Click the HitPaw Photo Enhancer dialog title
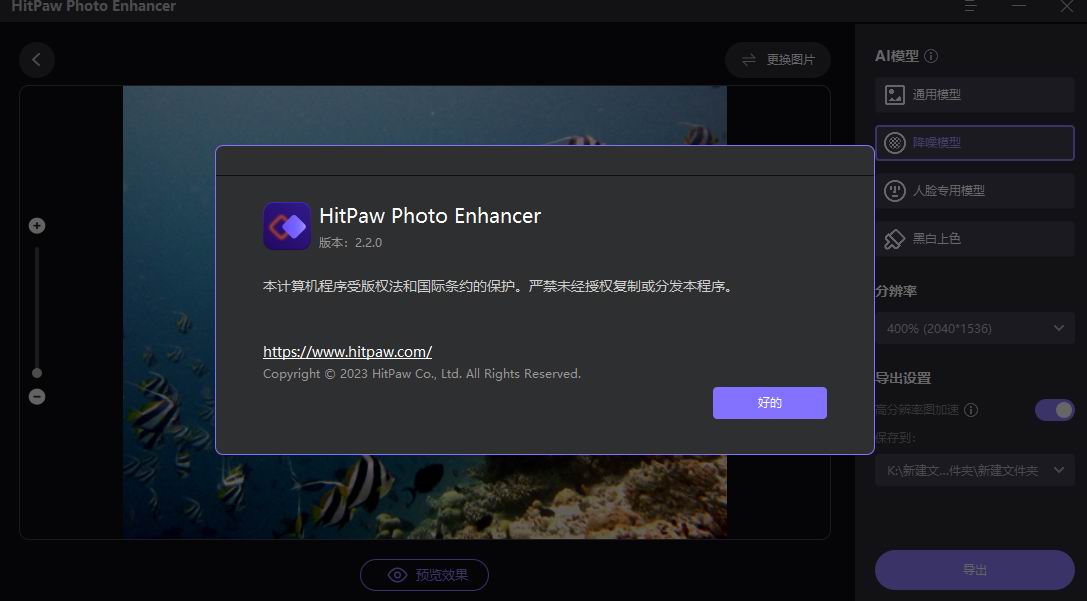This screenshot has height=601, width=1087. tap(430, 216)
